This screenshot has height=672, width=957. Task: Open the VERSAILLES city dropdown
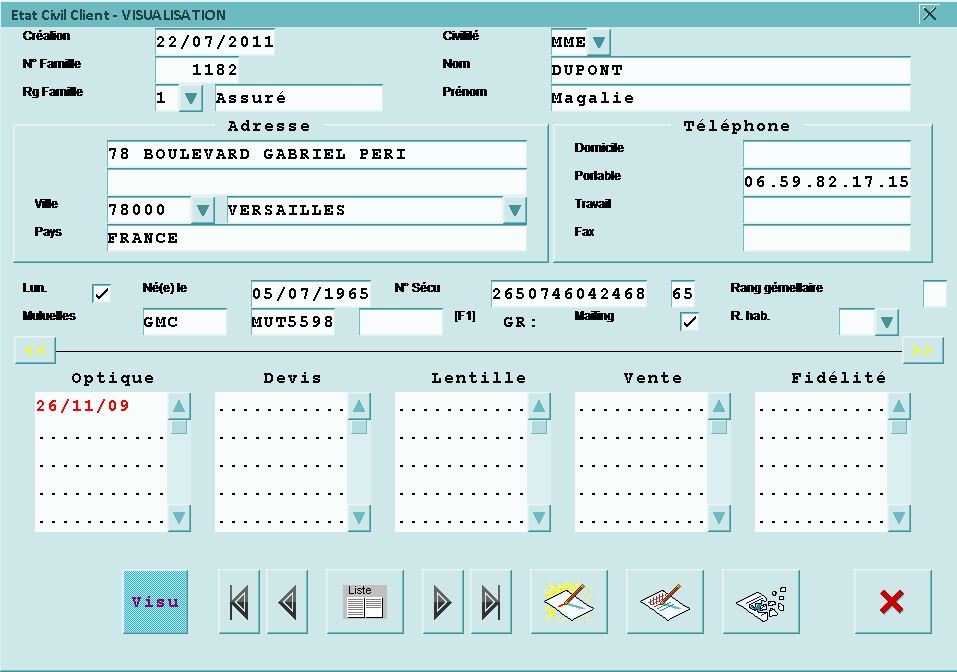pos(515,210)
